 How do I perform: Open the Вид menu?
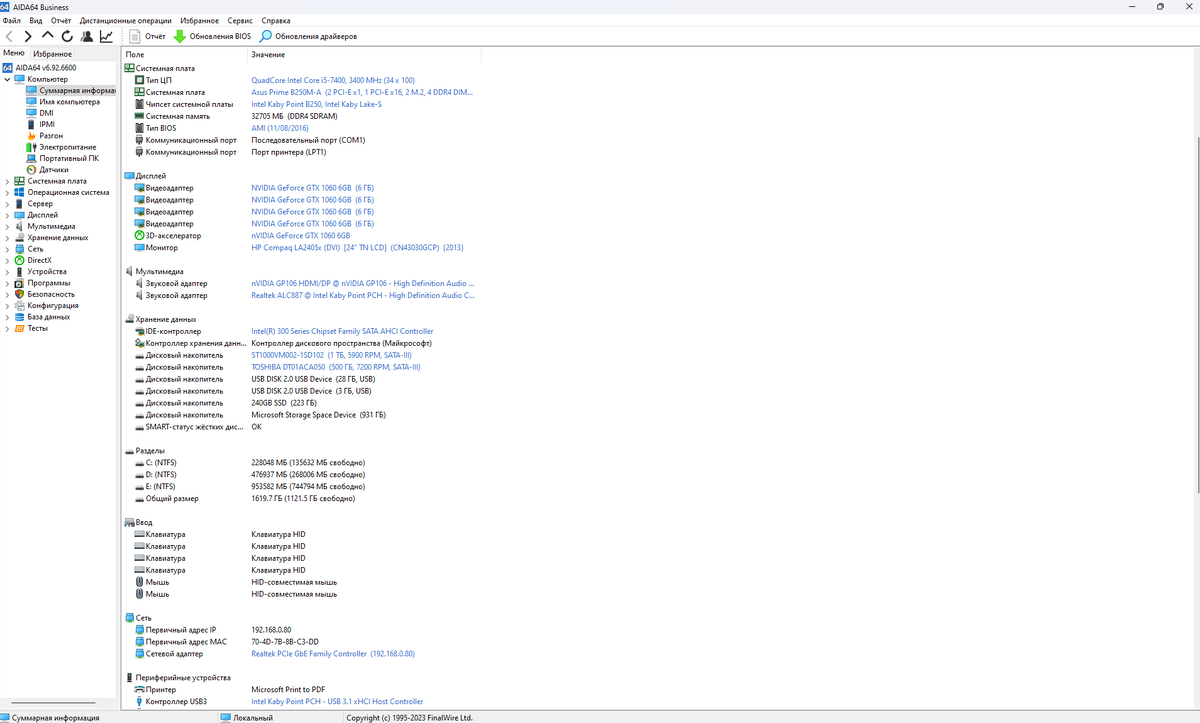[36, 20]
